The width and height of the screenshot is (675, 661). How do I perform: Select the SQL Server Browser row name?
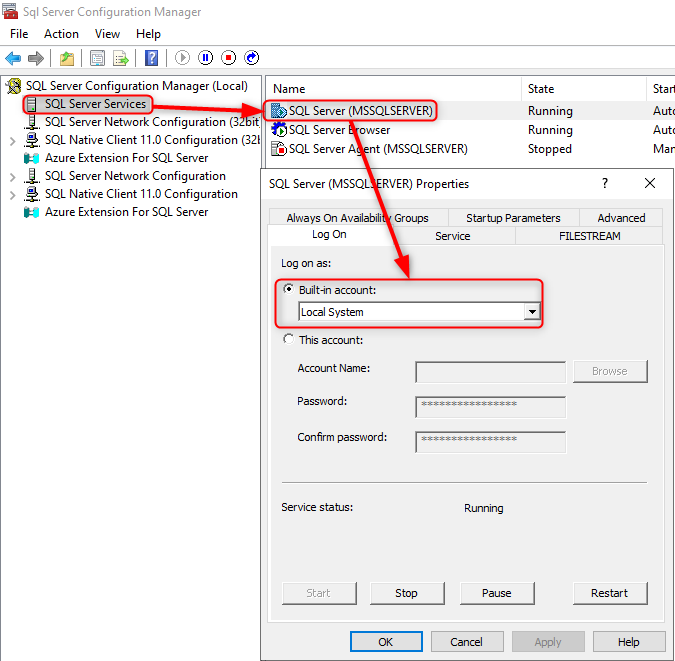click(x=339, y=130)
